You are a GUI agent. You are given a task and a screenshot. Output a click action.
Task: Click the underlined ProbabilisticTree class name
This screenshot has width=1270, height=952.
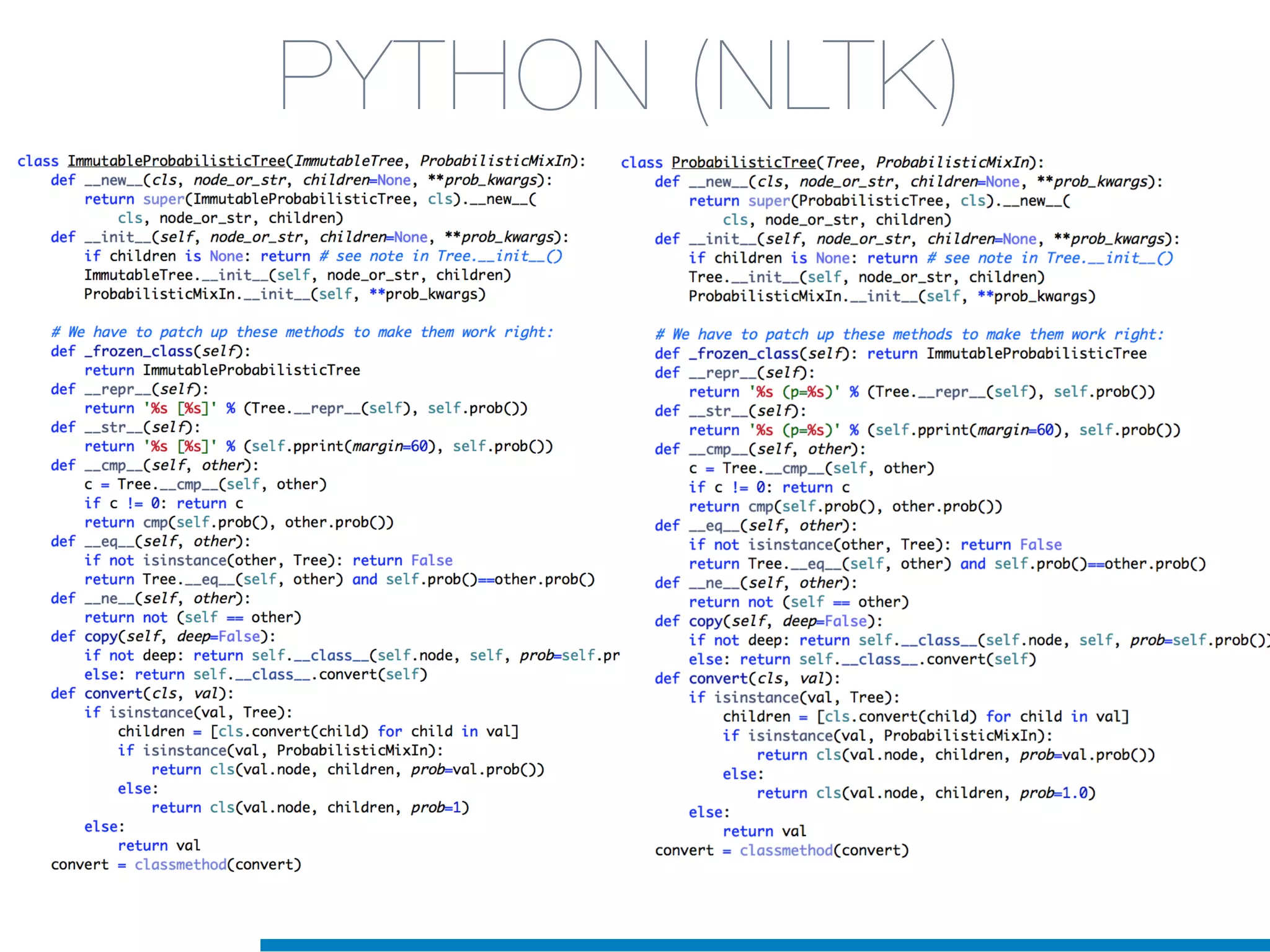tap(744, 163)
